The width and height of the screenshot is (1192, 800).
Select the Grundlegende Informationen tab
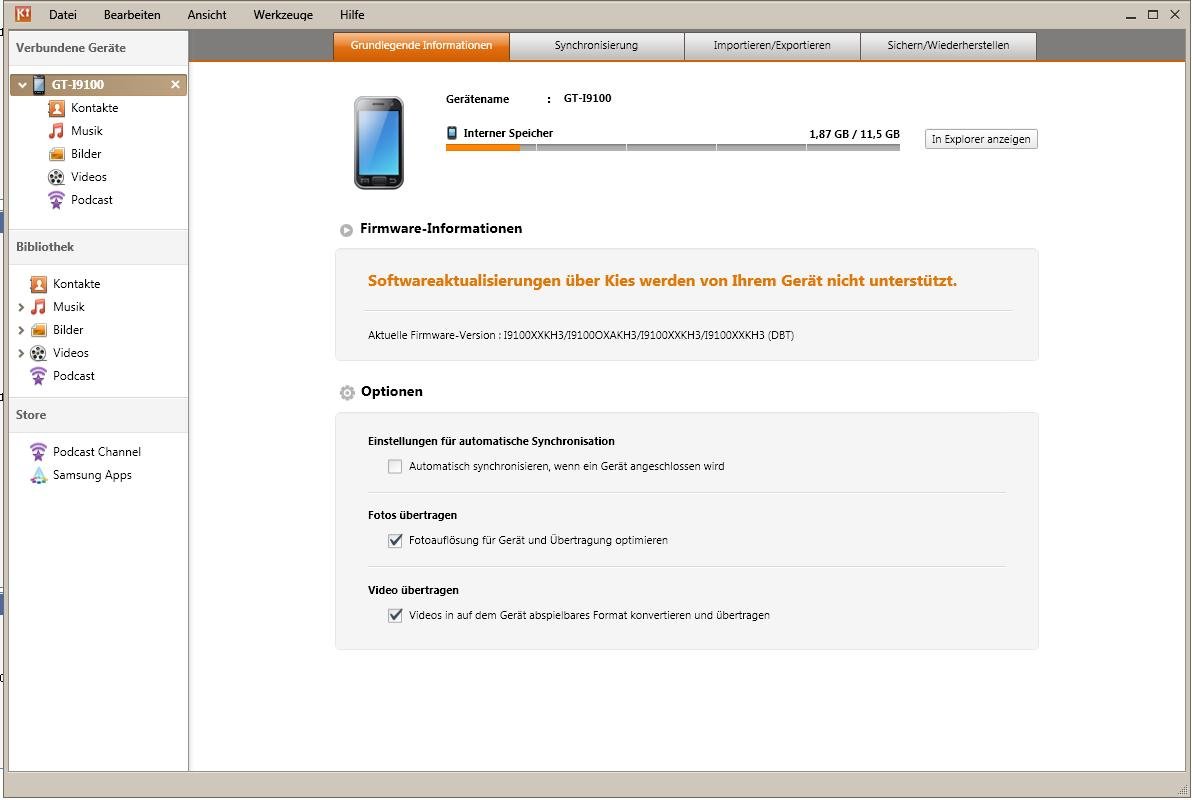421,46
